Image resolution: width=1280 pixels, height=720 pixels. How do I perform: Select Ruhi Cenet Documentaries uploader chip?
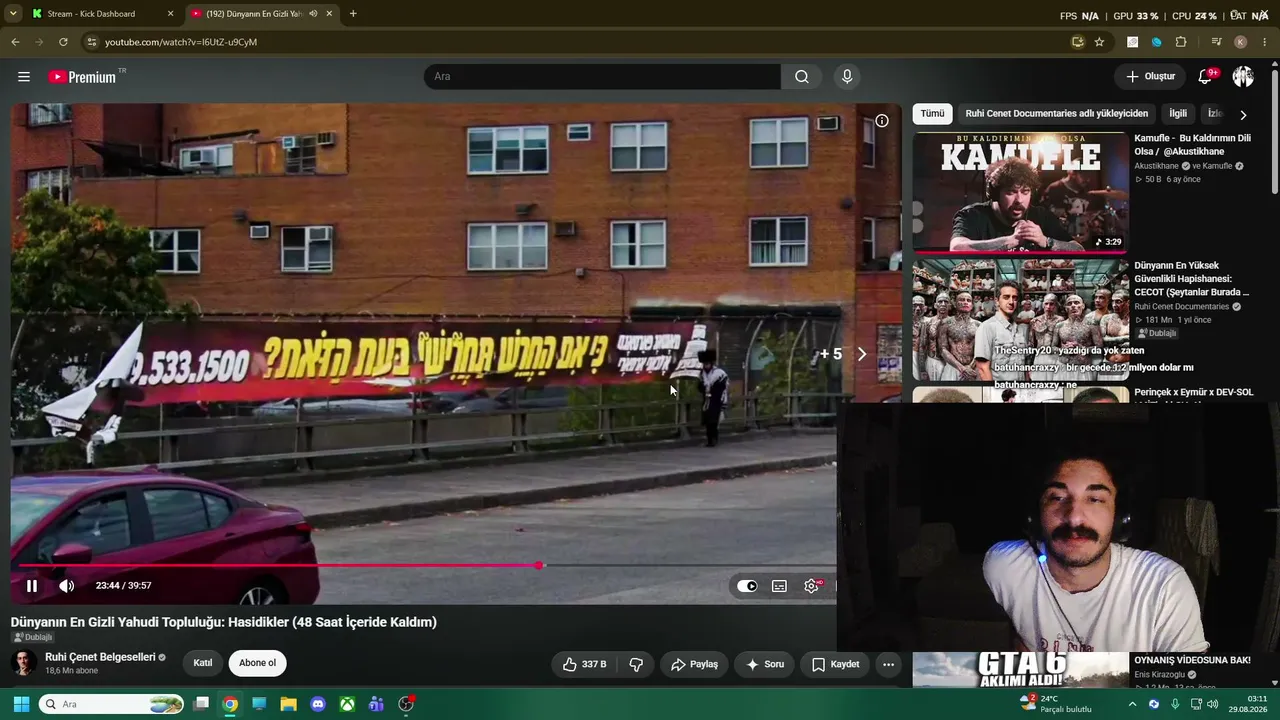(x=1056, y=114)
